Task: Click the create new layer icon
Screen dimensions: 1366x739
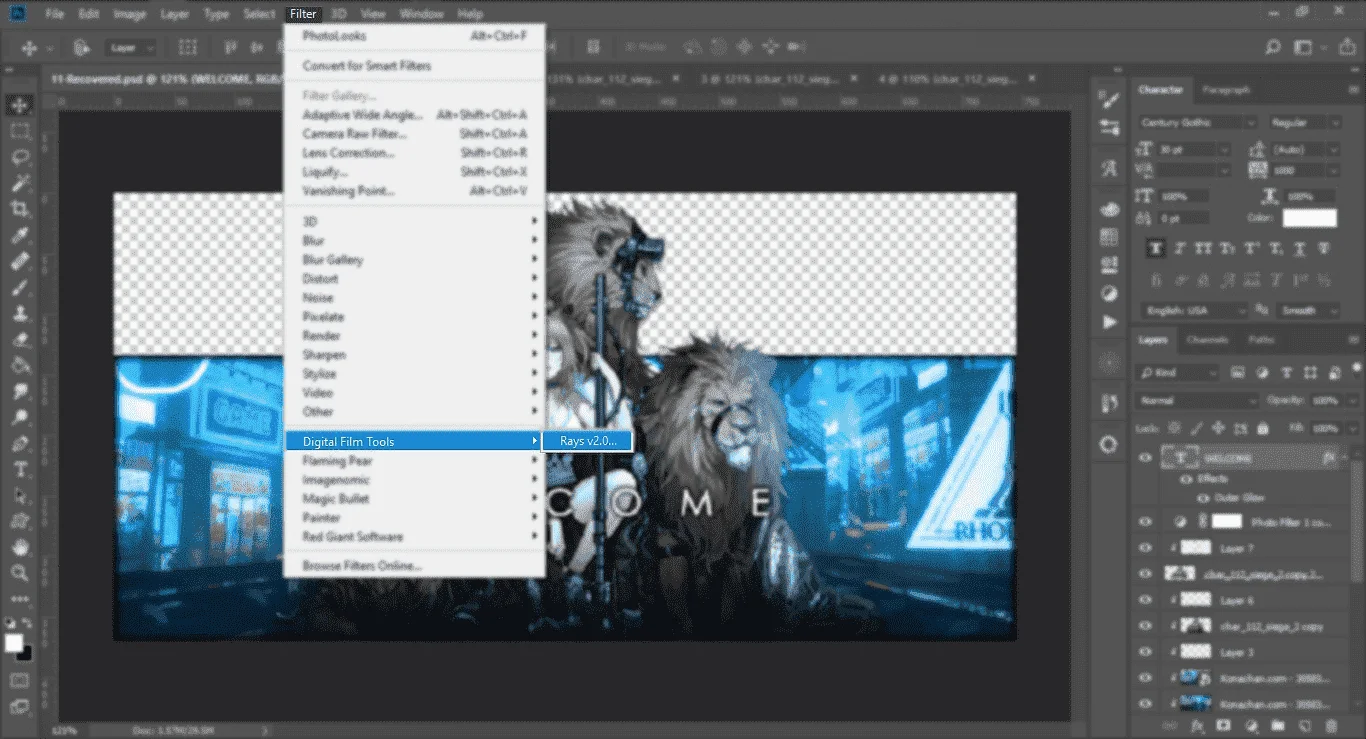Action: pos(1303,726)
